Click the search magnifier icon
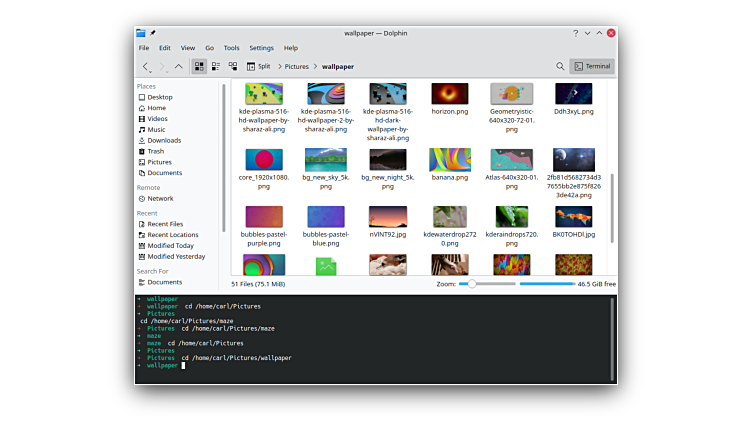The width and height of the screenshot is (752, 423). [560, 66]
